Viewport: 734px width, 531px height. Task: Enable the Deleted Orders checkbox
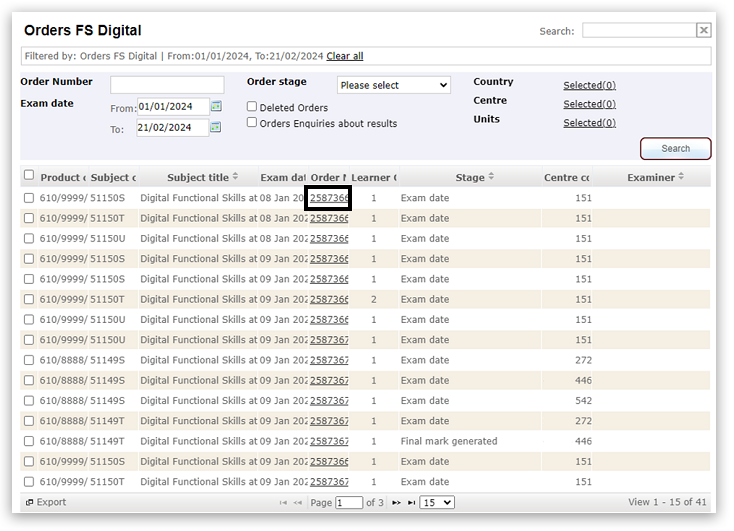(252, 107)
